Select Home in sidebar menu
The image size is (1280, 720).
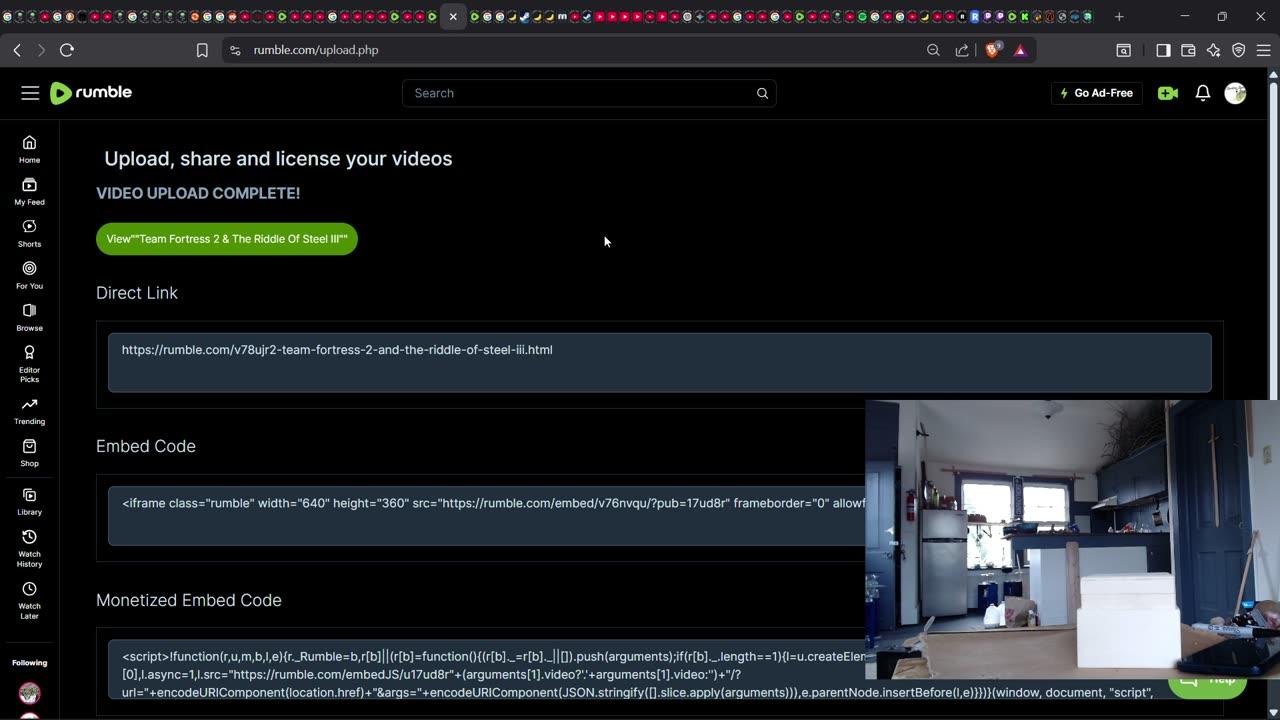(x=29, y=149)
